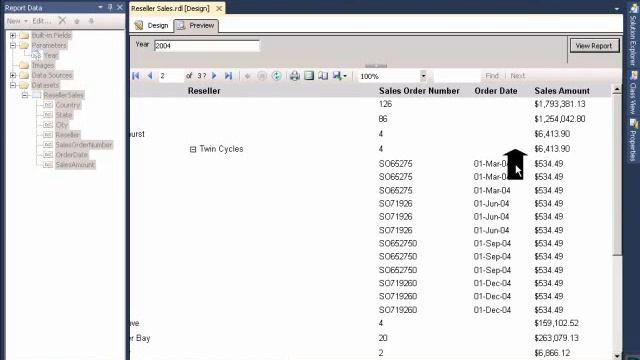The image size is (640, 360).
Task: Click the View Report button
Action: 594,46
